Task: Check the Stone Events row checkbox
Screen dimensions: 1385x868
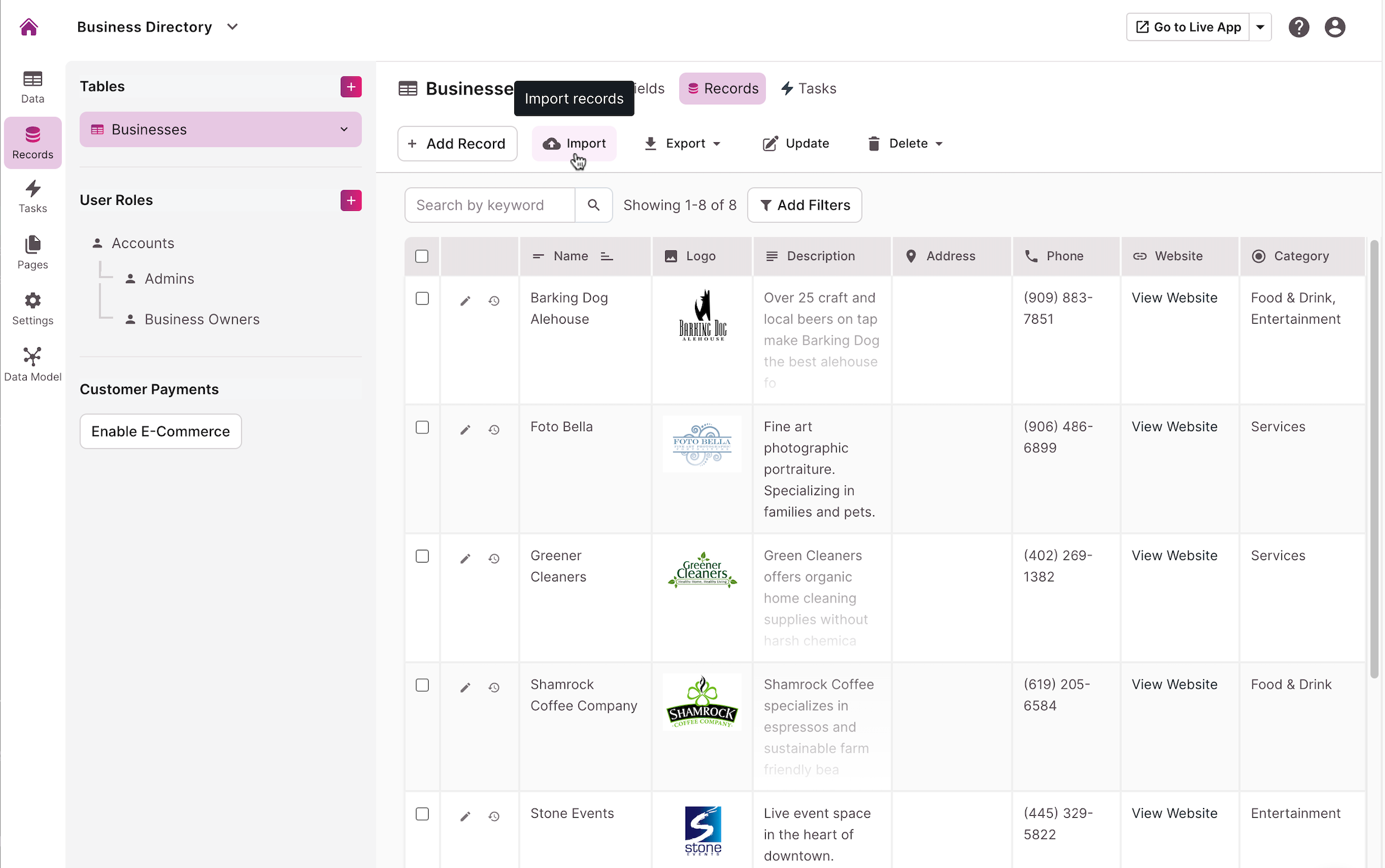Action: coord(422,813)
